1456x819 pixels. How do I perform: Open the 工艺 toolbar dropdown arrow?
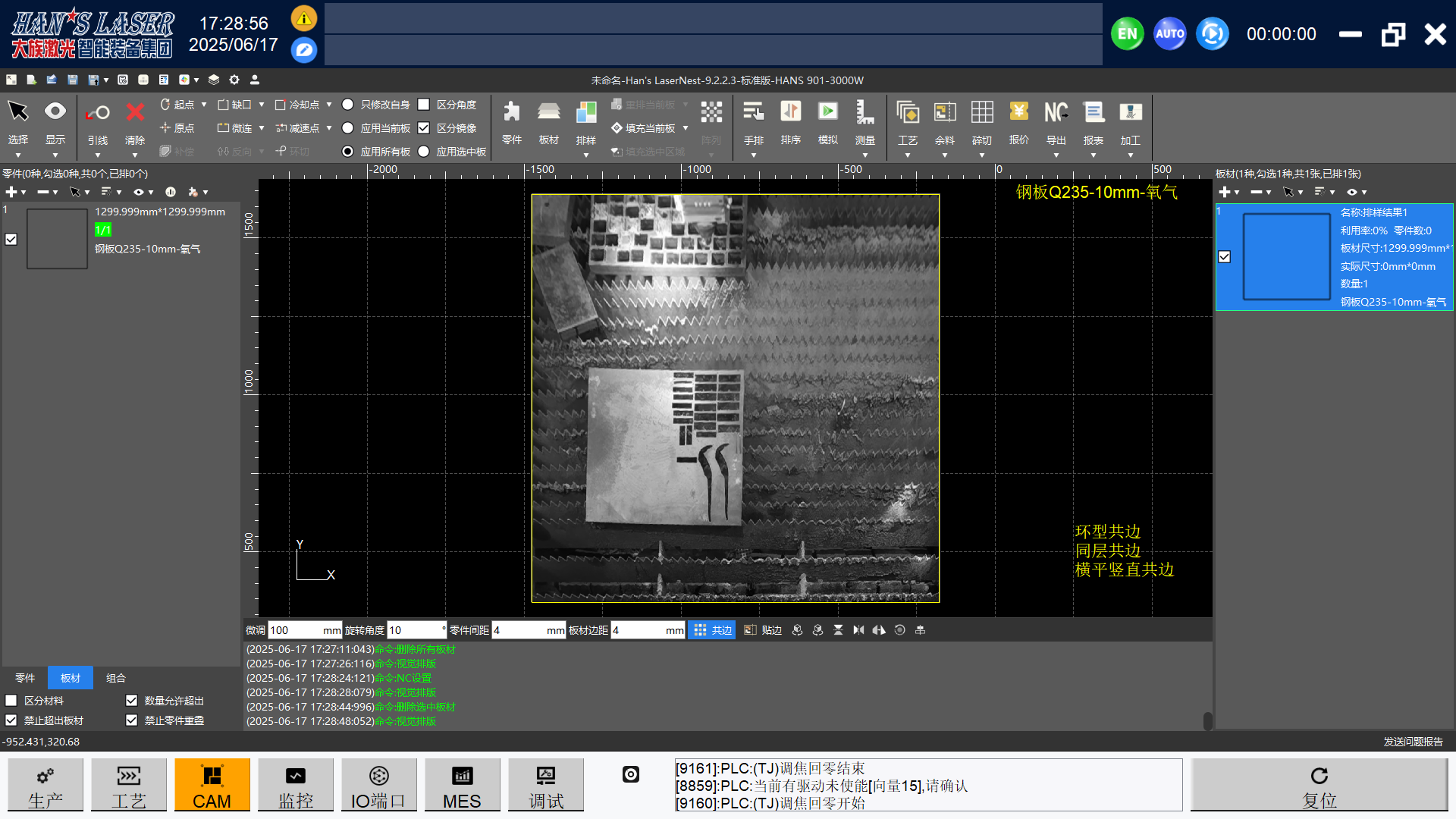pos(907,155)
